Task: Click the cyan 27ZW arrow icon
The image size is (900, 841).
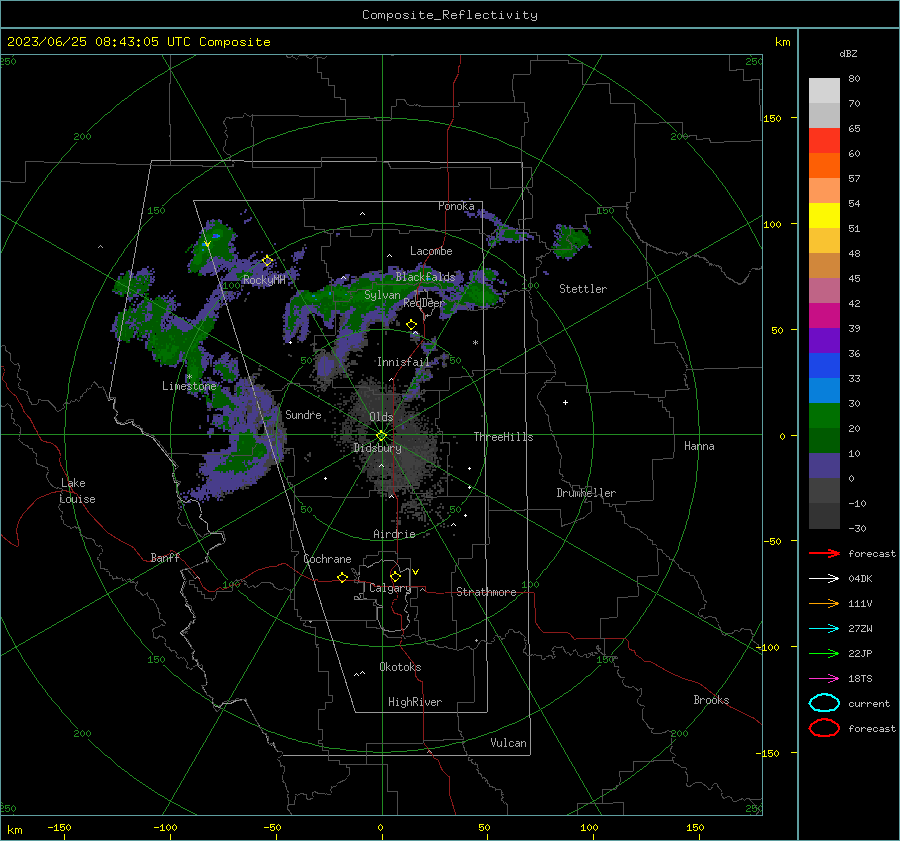Action: pyautogui.click(x=824, y=629)
